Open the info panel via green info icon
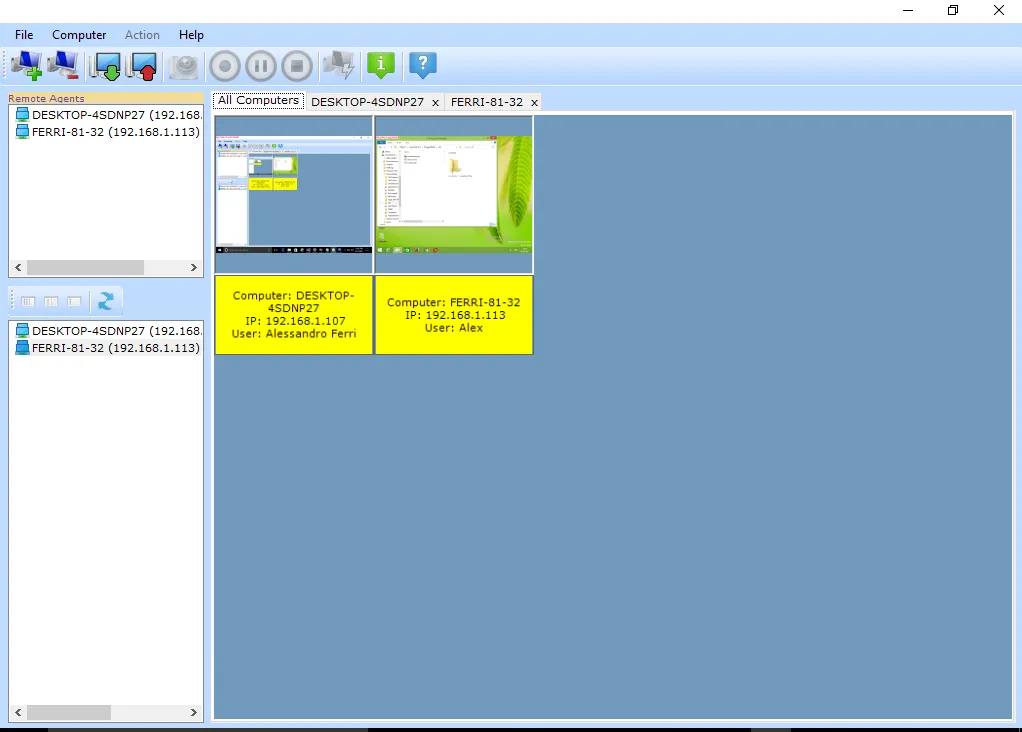Viewport: 1022px width, 732px height. coord(380,65)
